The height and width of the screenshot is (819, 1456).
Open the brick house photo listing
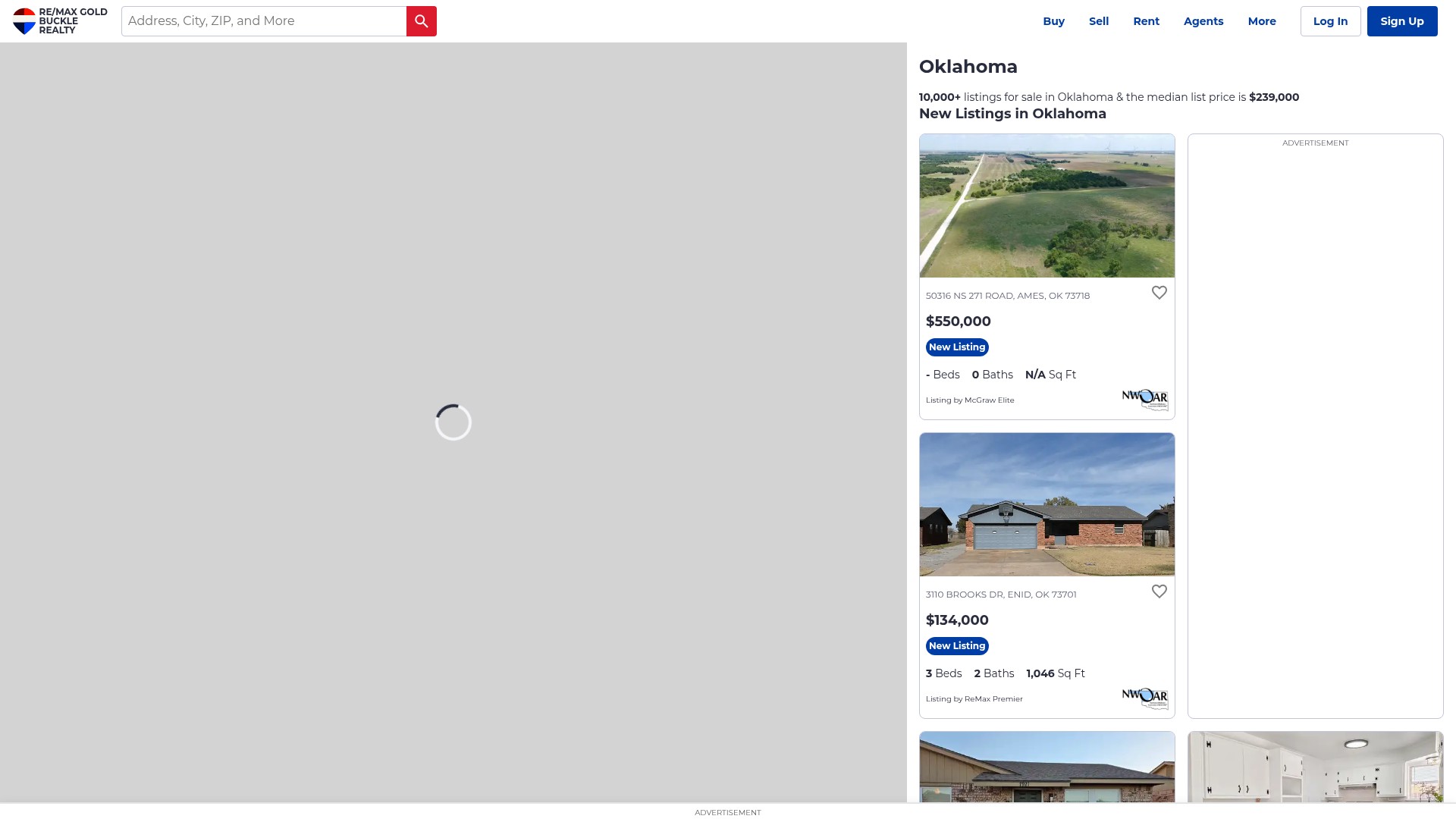[x=1047, y=504]
